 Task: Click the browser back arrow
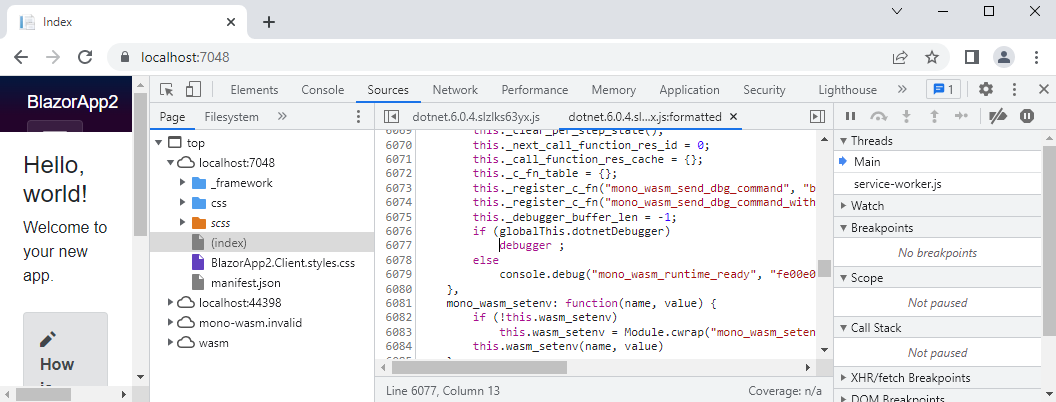point(22,57)
